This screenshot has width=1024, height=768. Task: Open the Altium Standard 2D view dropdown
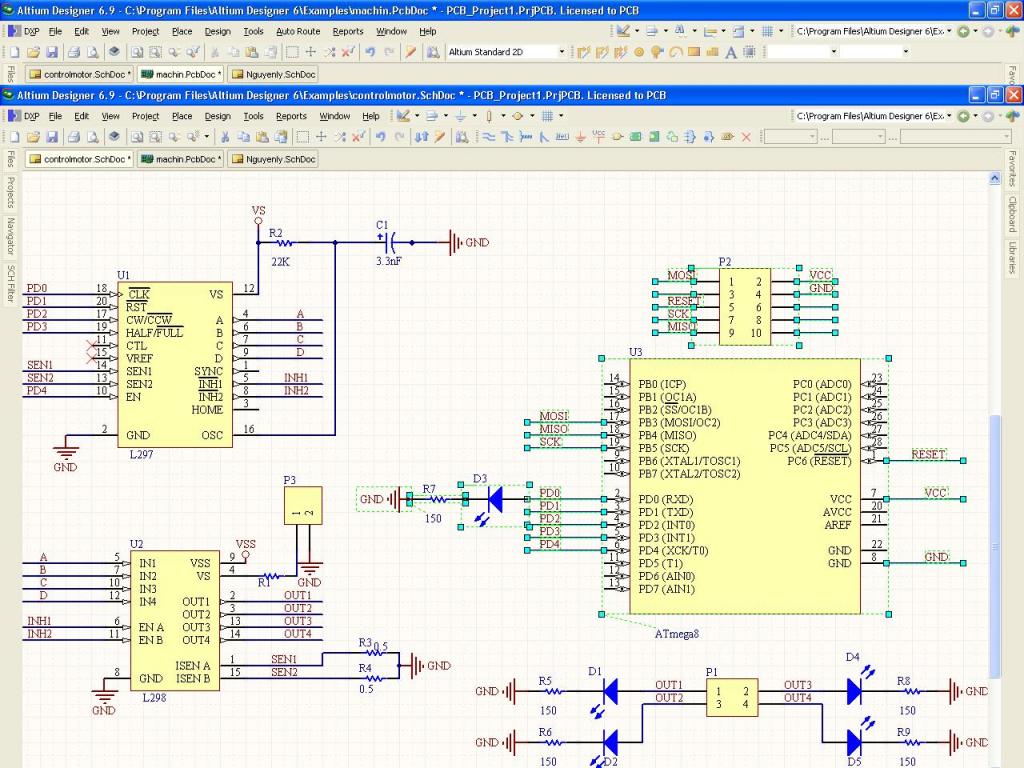[561, 52]
